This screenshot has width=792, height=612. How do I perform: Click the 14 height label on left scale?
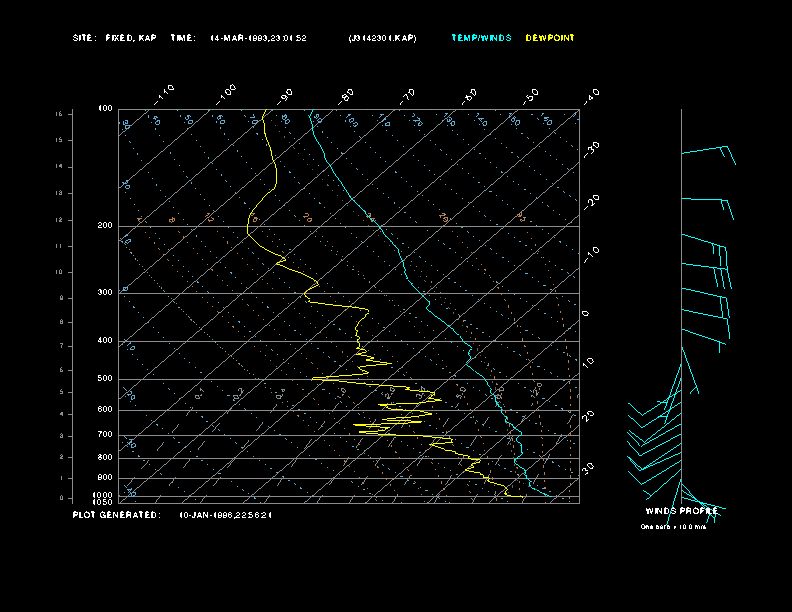(59, 167)
